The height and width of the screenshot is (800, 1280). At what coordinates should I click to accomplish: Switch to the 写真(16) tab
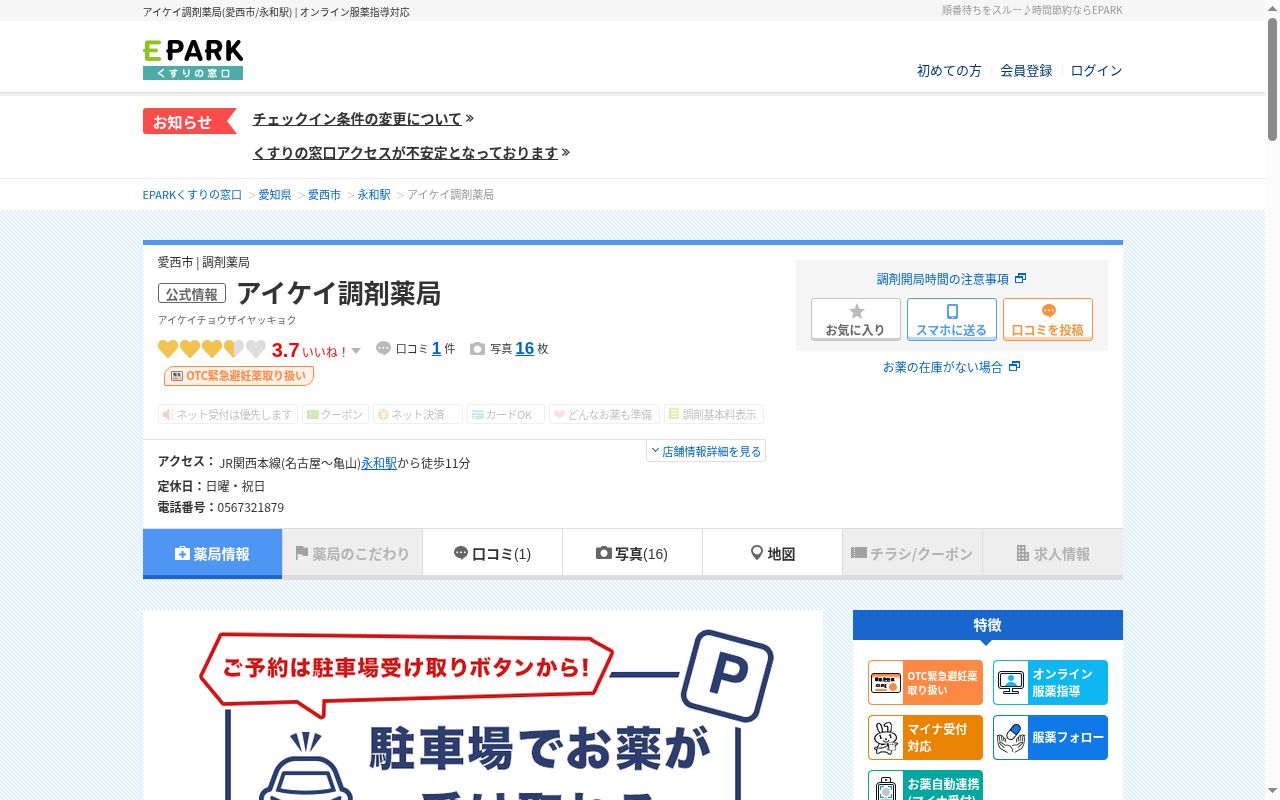click(632, 553)
